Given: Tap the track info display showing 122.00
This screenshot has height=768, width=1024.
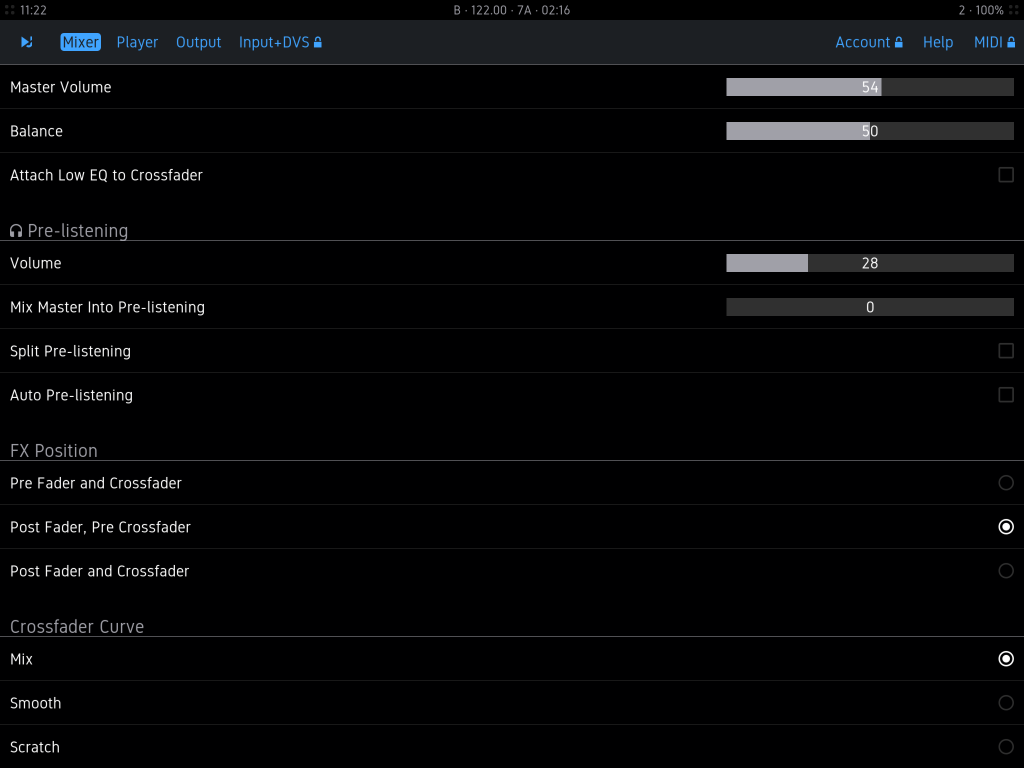Looking at the screenshot, I should (511, 10).
